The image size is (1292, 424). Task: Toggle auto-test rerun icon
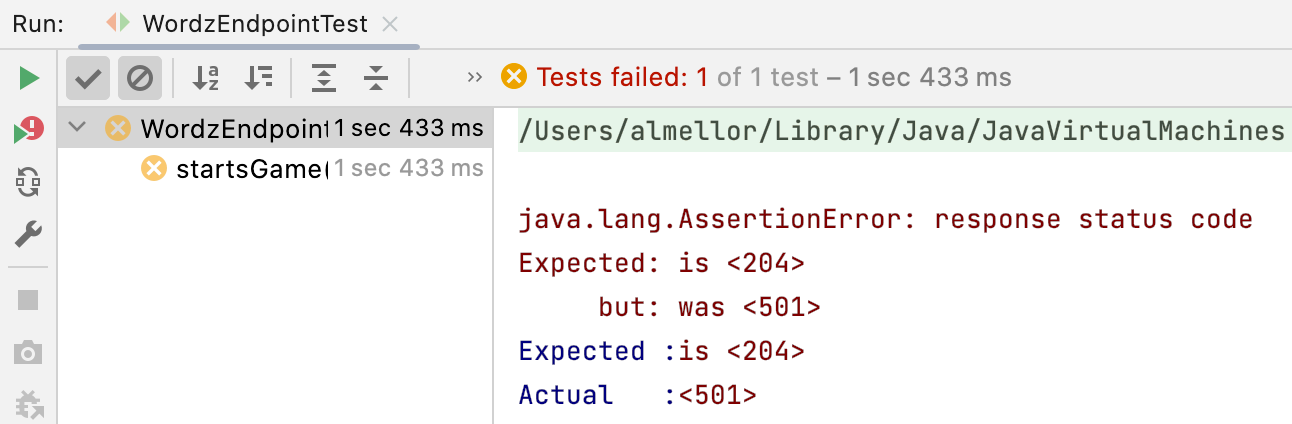[29, 182]
